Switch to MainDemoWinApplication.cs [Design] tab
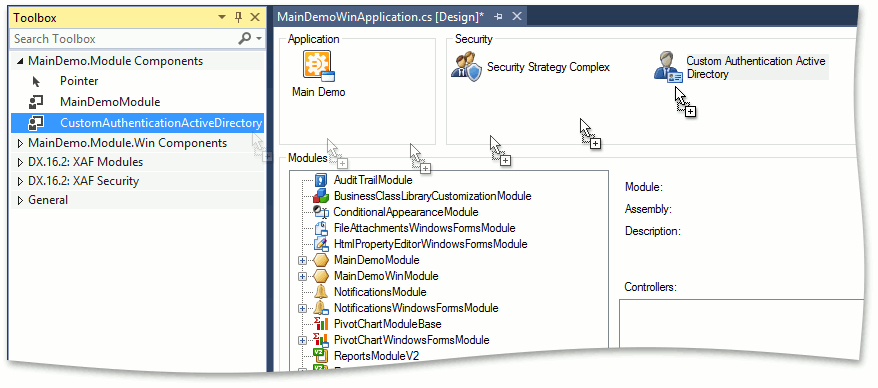Viewport: 878px width, 388px height. [381, 17]
